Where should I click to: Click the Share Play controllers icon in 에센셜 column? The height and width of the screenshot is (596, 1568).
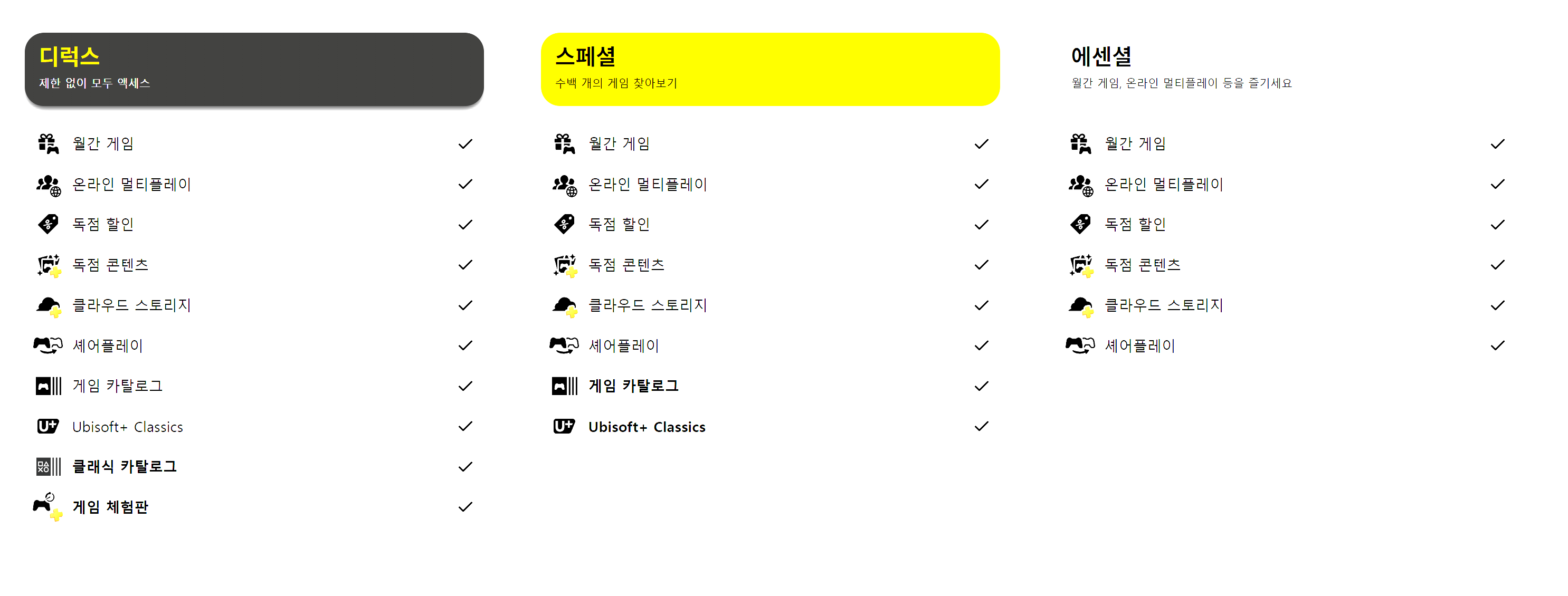(1080, 345)
